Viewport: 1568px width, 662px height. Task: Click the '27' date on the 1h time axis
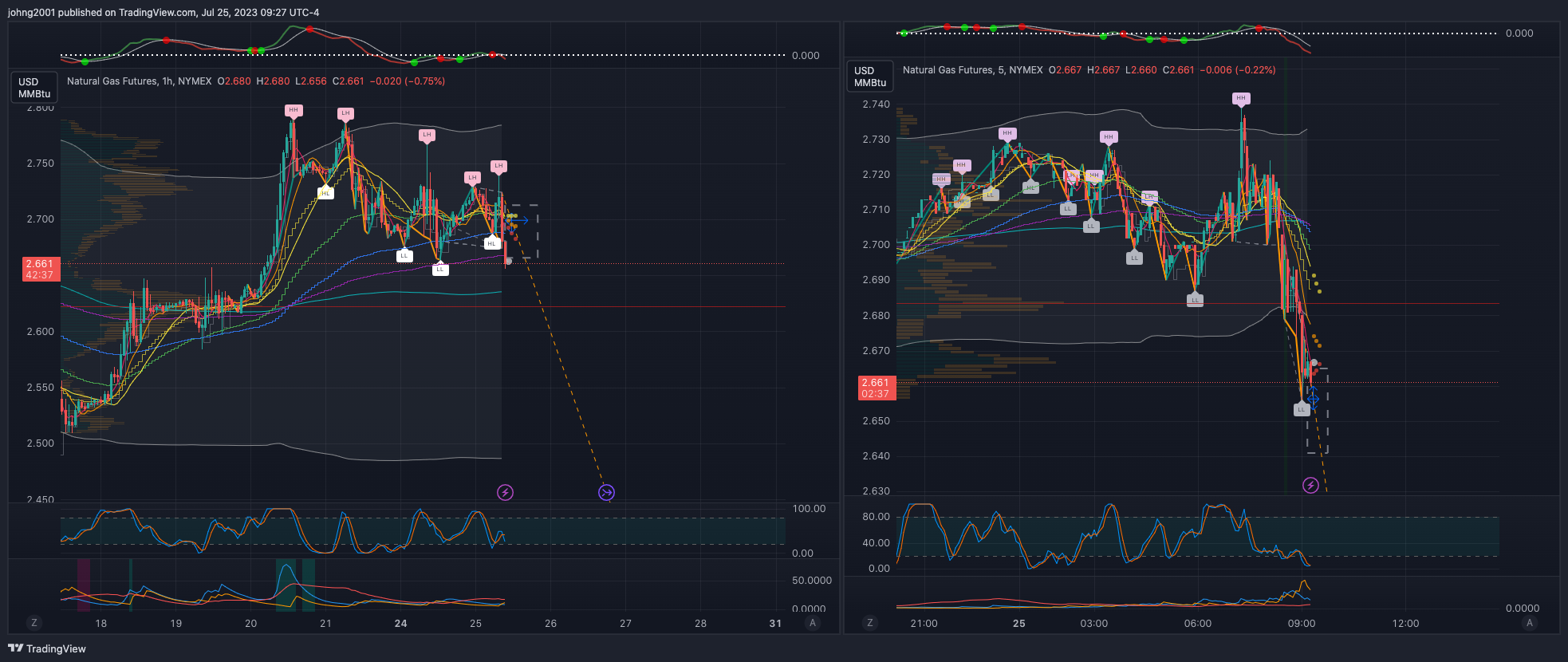pyautogui.click(x=625, y=624)
